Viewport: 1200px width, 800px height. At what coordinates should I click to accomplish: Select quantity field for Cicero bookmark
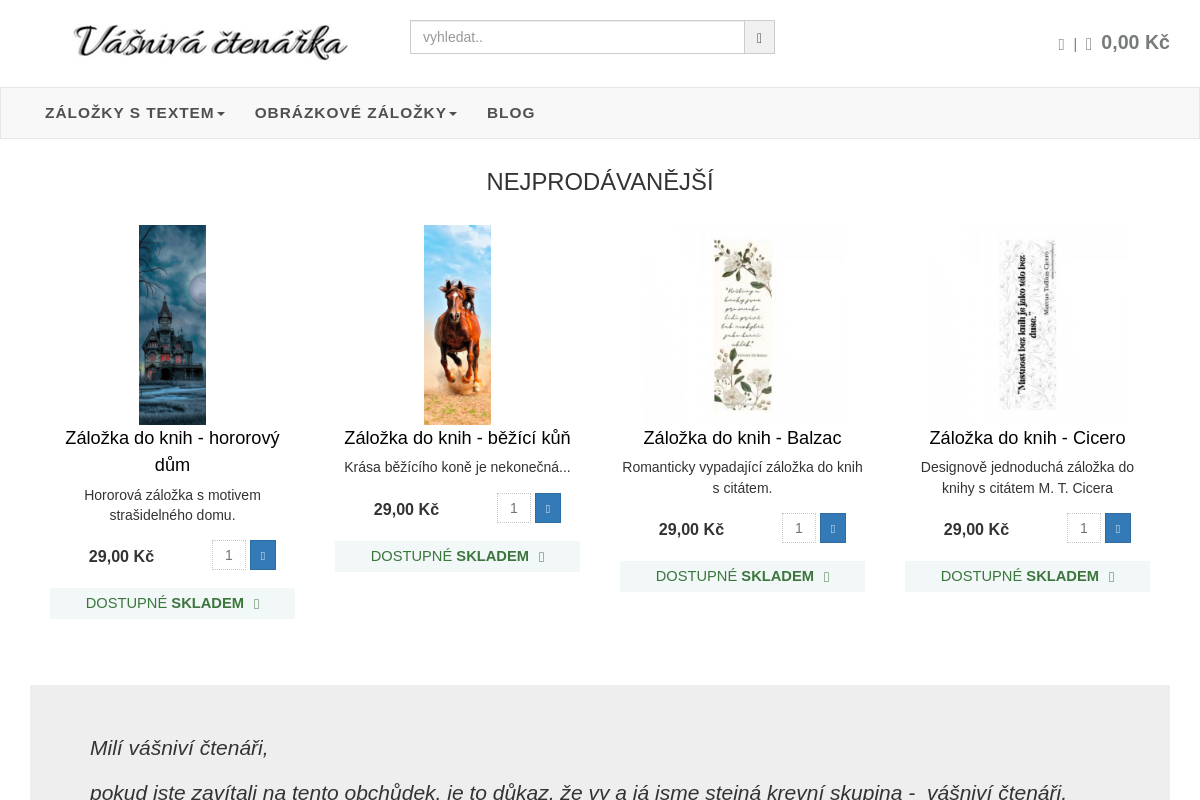coord(1084,528)
